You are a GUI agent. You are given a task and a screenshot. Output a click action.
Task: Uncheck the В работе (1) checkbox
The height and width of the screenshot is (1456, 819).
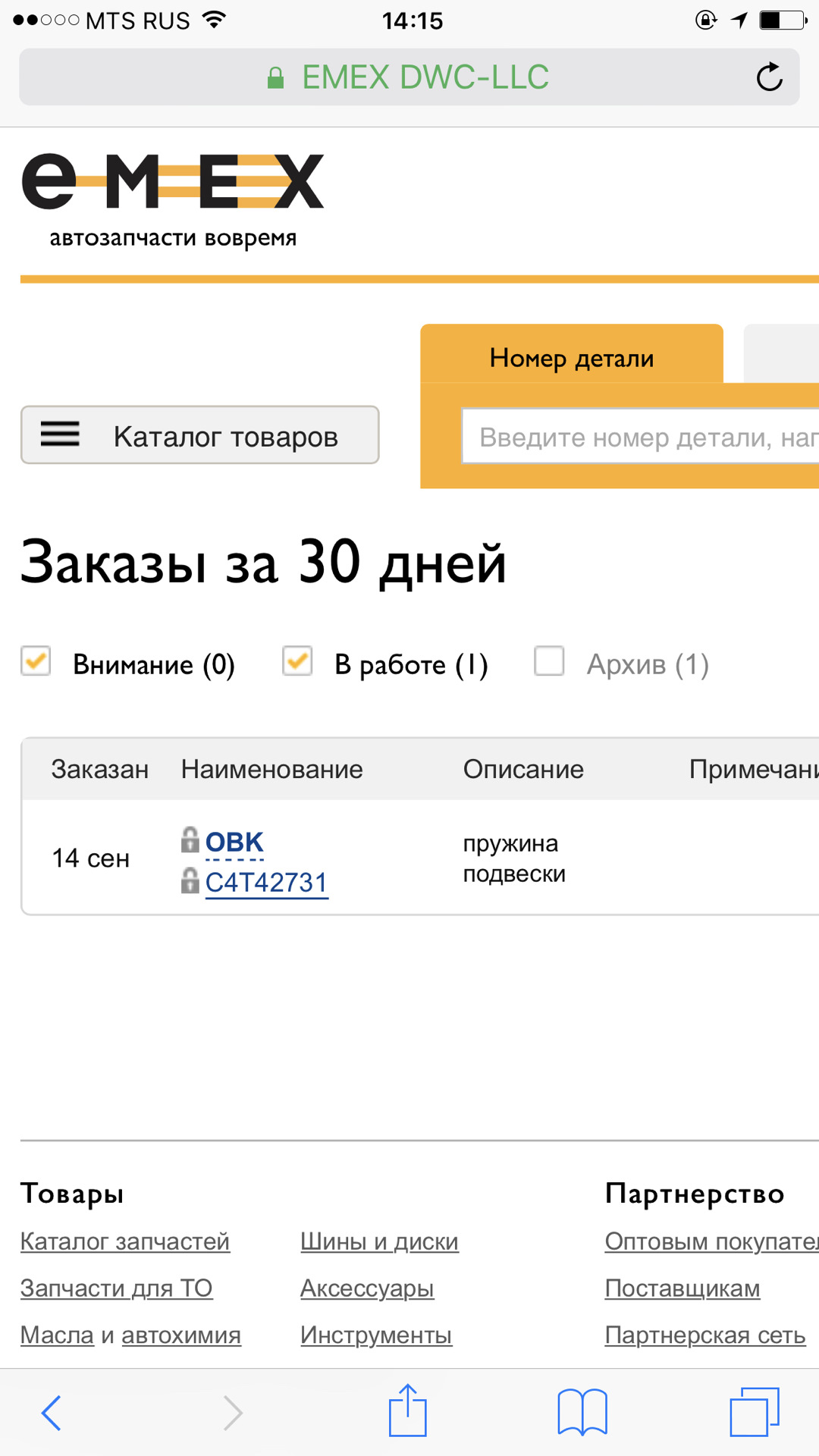click(297, 661)
